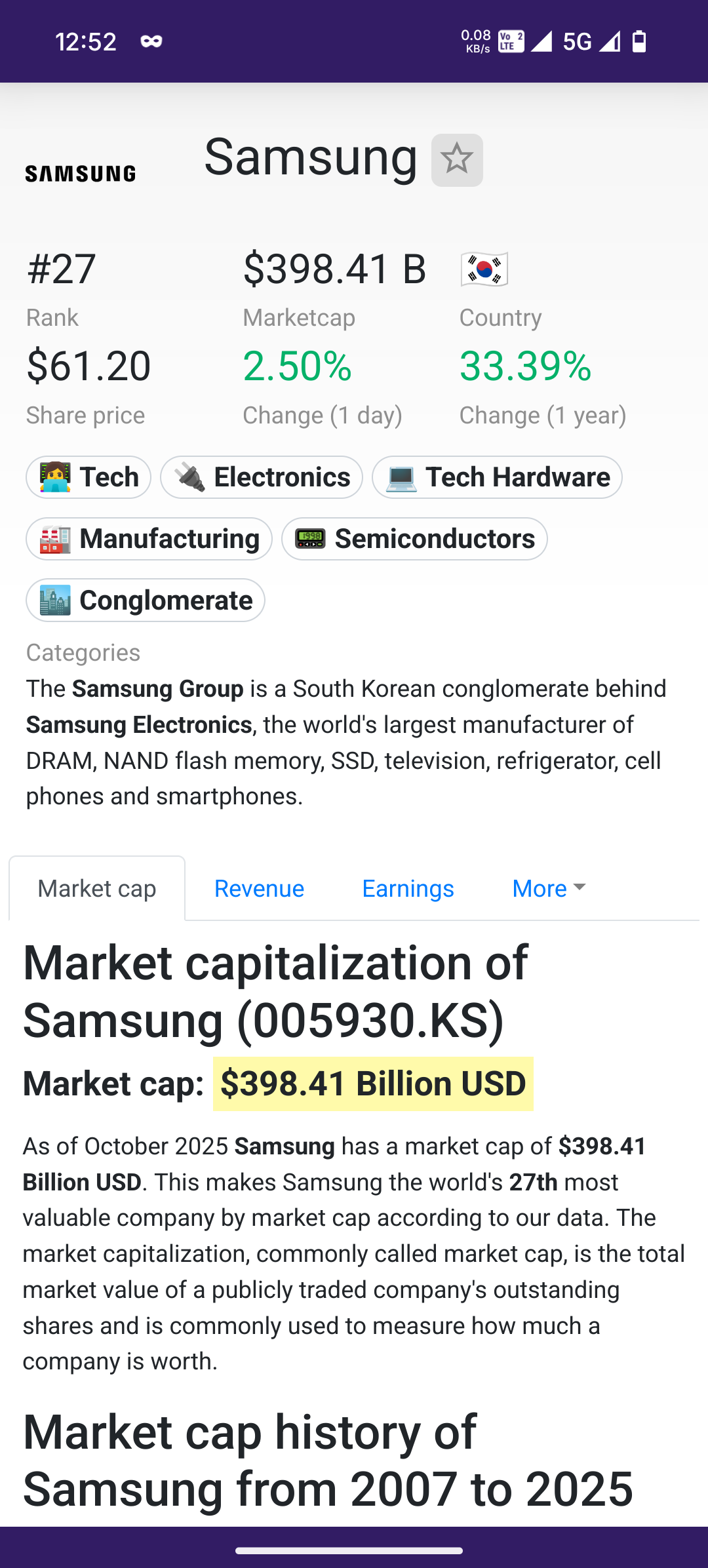Tap the highlighted $398.41 Billion USD value
This screenshot has width=708, height=1568.
click(x=373, y=1084)
